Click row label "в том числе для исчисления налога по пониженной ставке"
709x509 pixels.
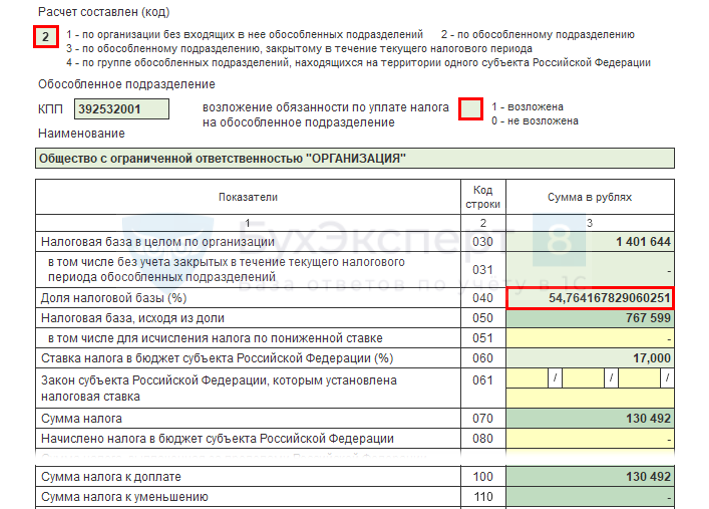[x=215, y=338]
